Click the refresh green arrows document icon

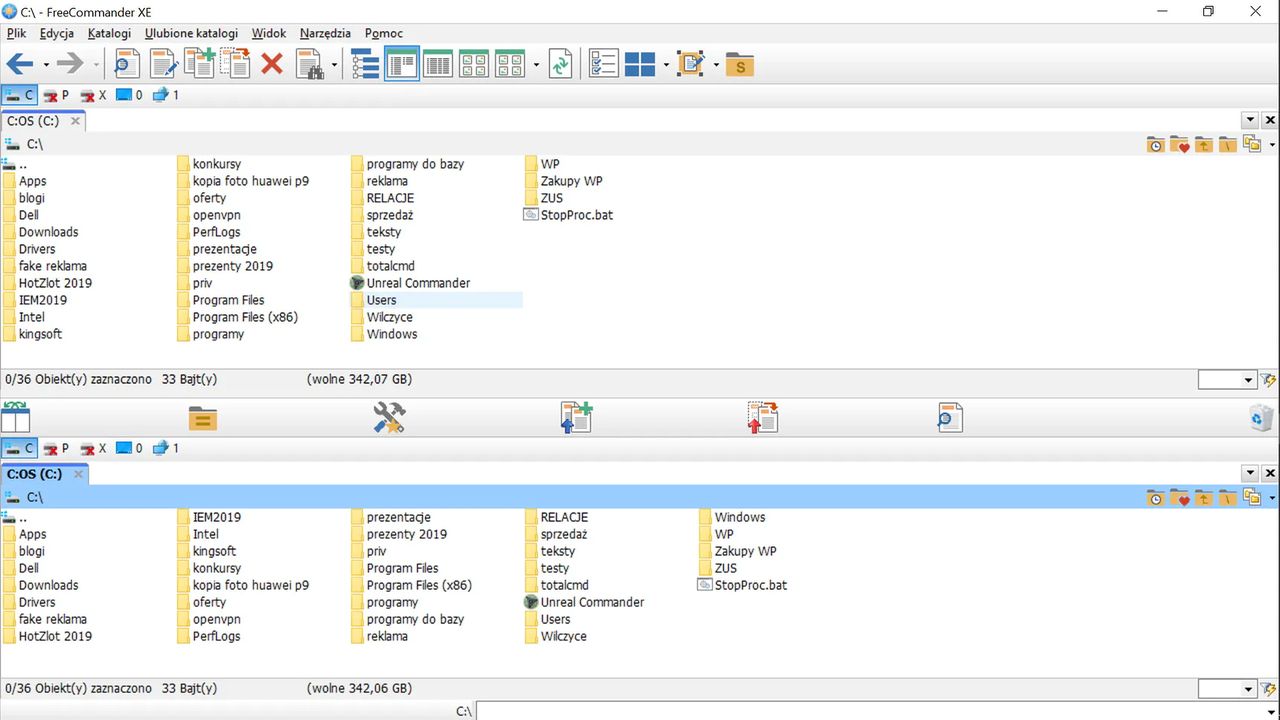pos(560,65)
